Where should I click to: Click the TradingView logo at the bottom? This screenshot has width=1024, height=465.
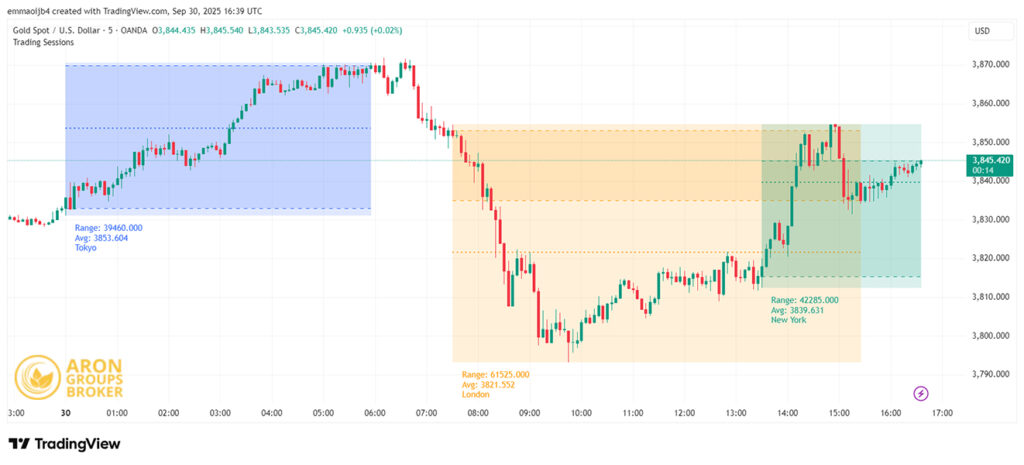[x=65, y=443]
